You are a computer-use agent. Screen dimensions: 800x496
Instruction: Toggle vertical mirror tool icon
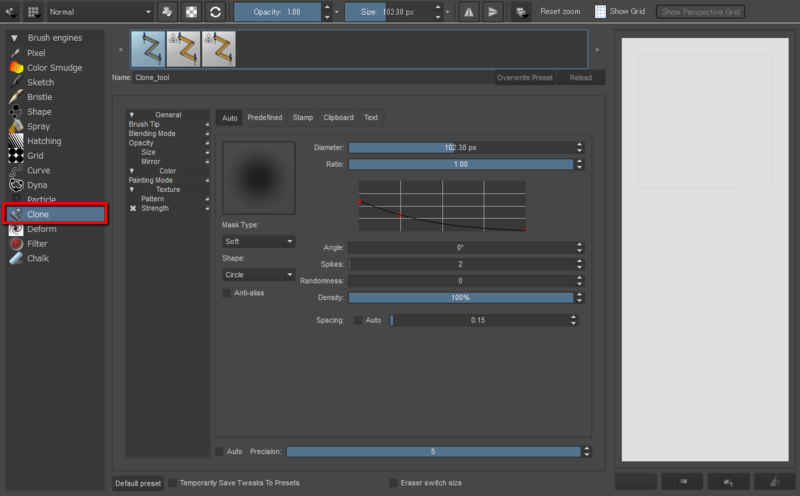point(492,12)
